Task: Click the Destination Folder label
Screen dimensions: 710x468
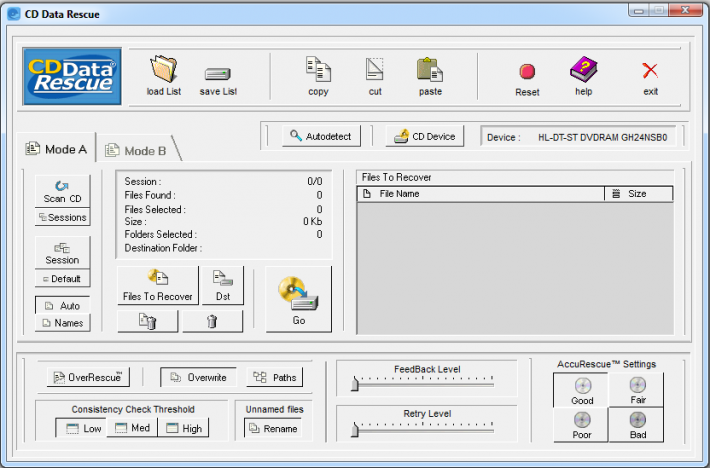Action: point(163,248)
